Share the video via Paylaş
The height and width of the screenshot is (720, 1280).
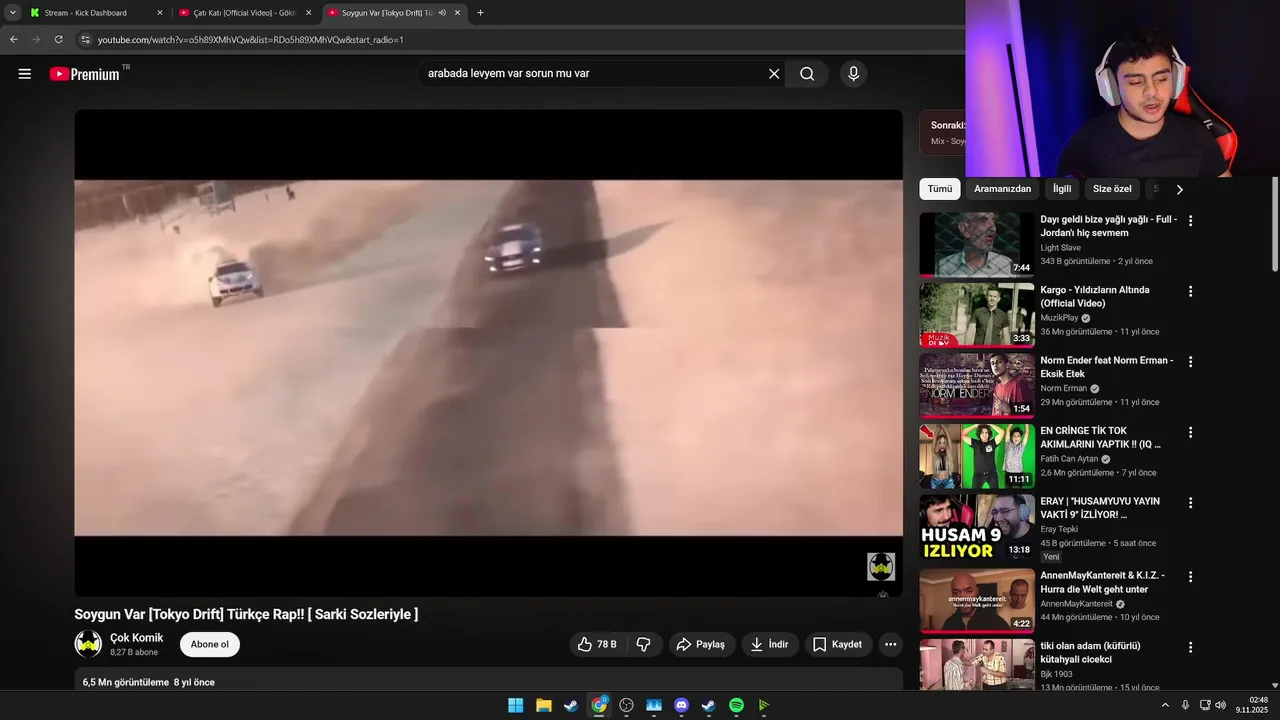coord(702,645)
